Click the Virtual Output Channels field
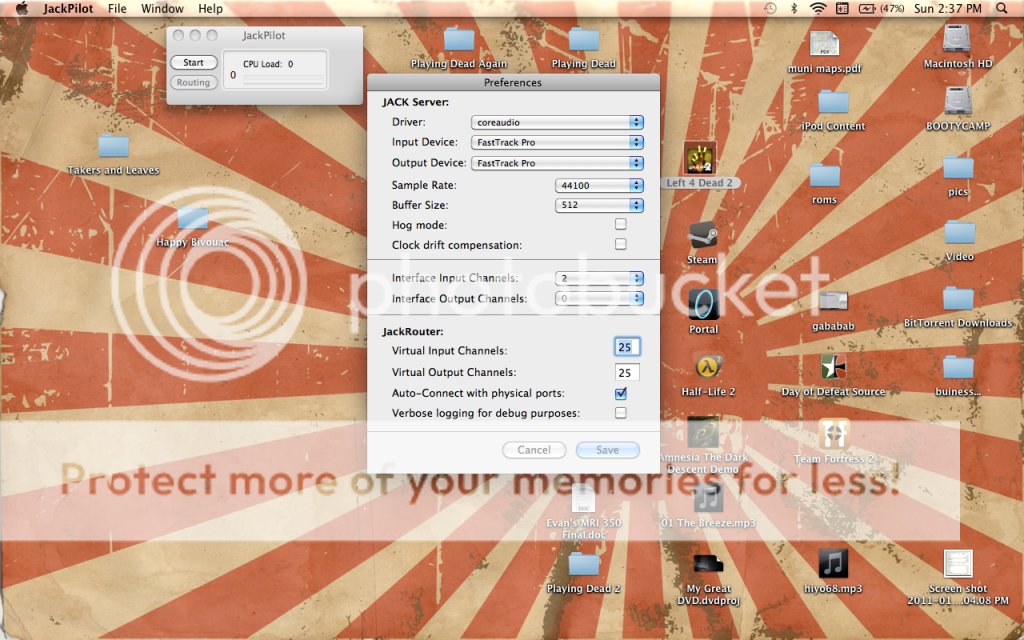This screenshot has height=640, width=1024. coord(627,373)
